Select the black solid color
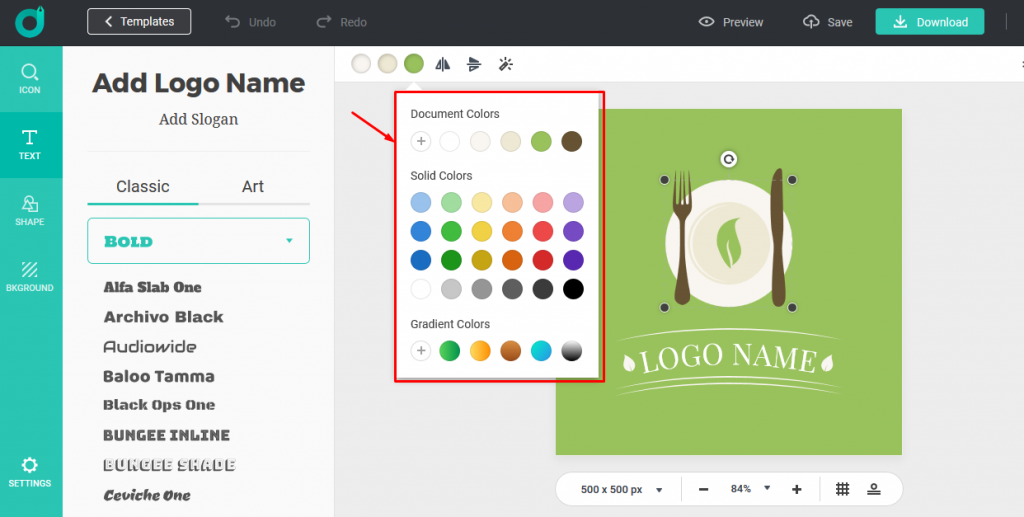The image size is (1024, 517). coord(573,289)
